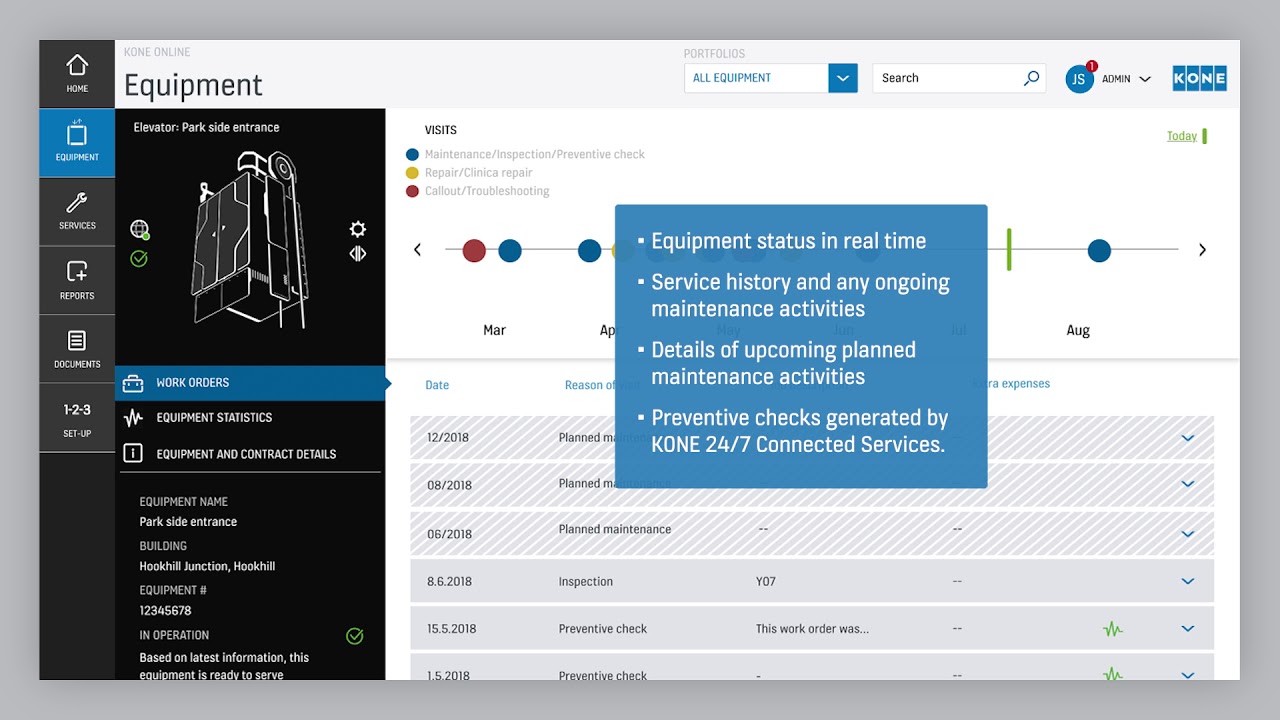Select the blue marker next to the red one
The height and width of the screenshot is (720, 1280).
coord(510,250)
